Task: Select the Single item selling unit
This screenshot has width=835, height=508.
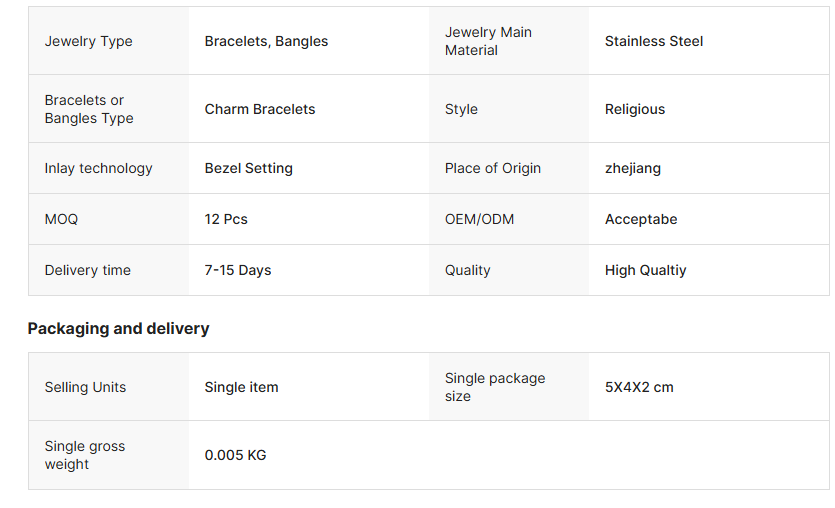Action: (x=241, y=387)
